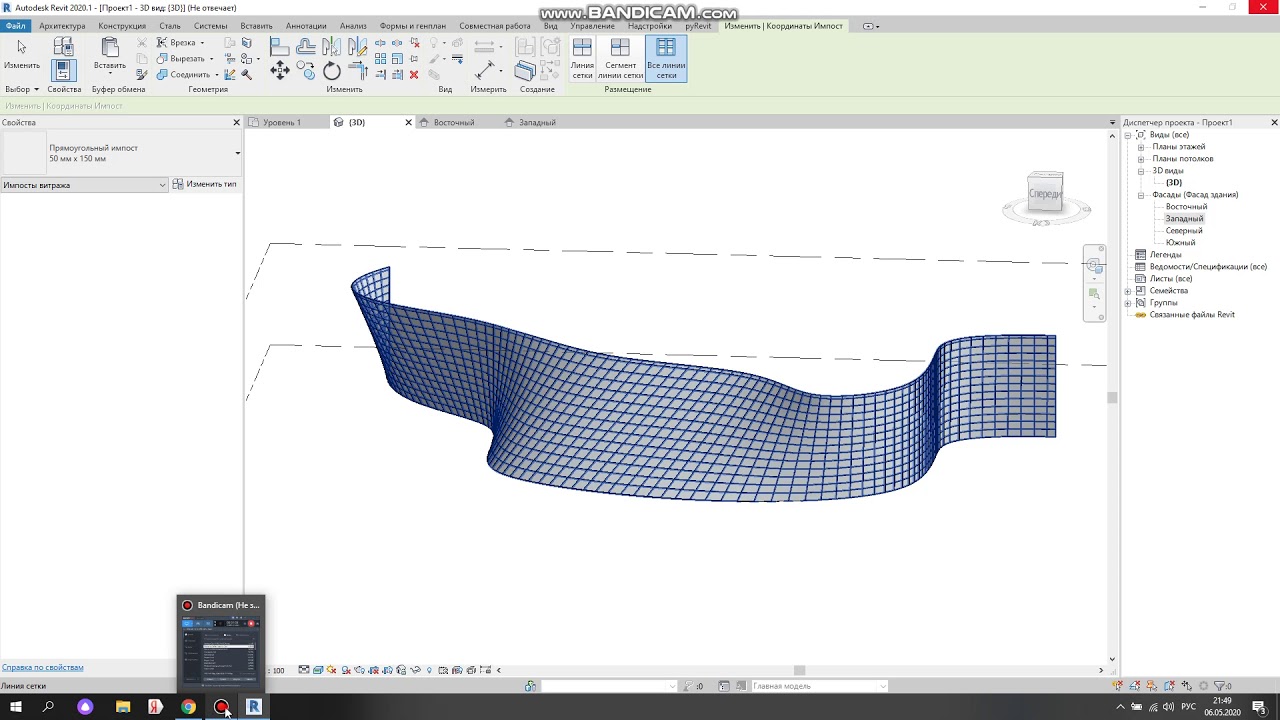Open the Импосты витража filter dropdown

pos(84,185)
